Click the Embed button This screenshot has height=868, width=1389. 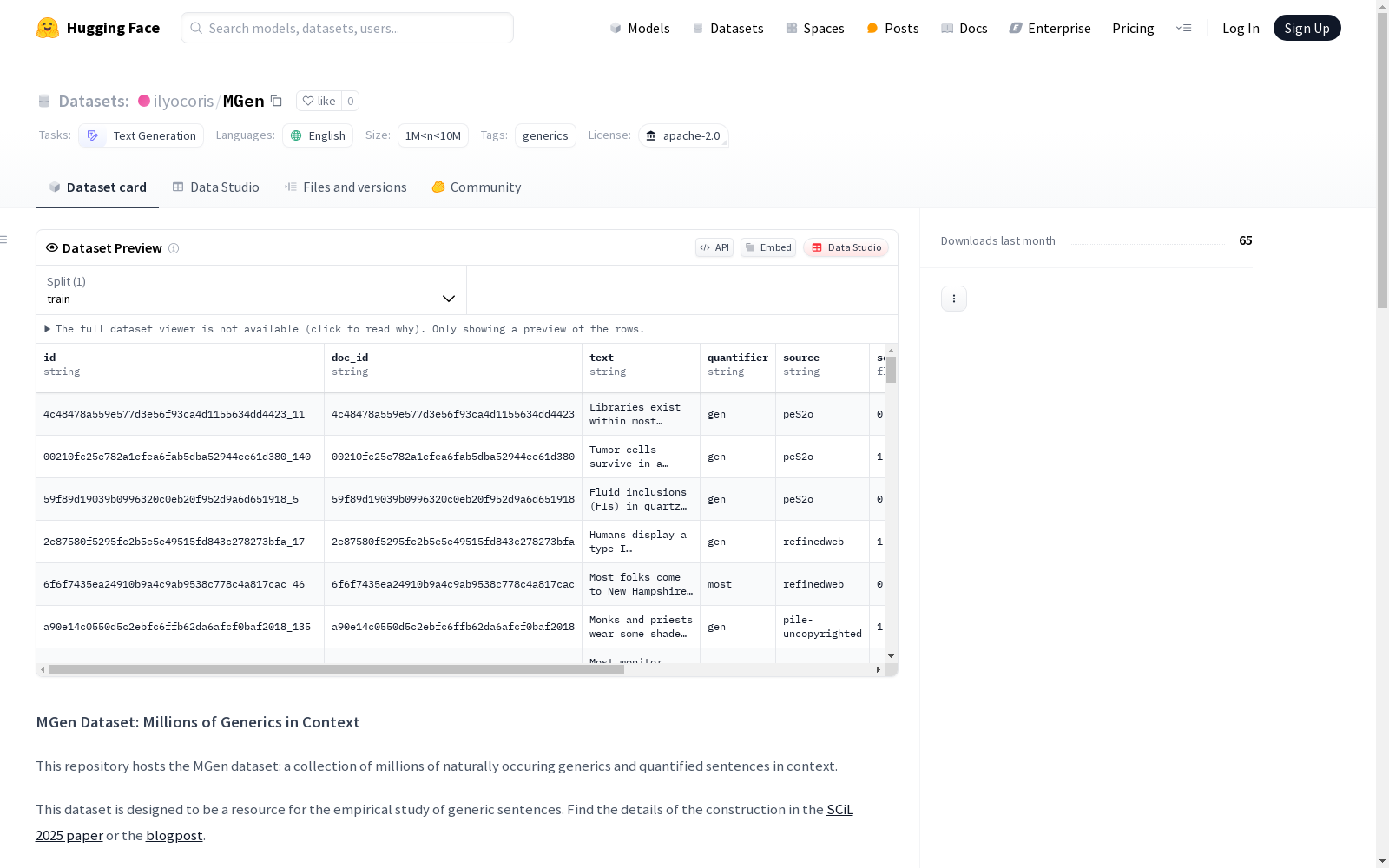click(x=768, y=247)
